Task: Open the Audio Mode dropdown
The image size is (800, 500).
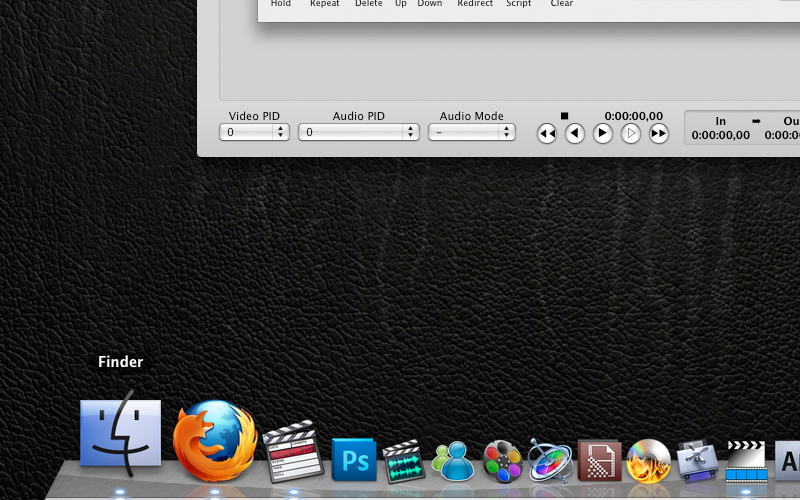Action: point(471,132)
